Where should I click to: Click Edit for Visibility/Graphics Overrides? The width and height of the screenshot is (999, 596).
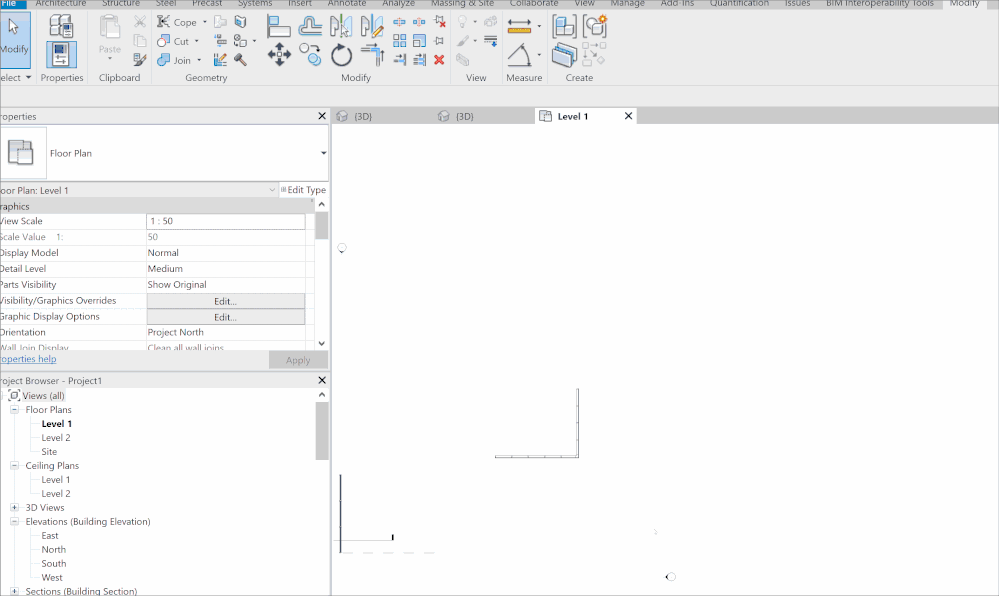tap(225, 301)
